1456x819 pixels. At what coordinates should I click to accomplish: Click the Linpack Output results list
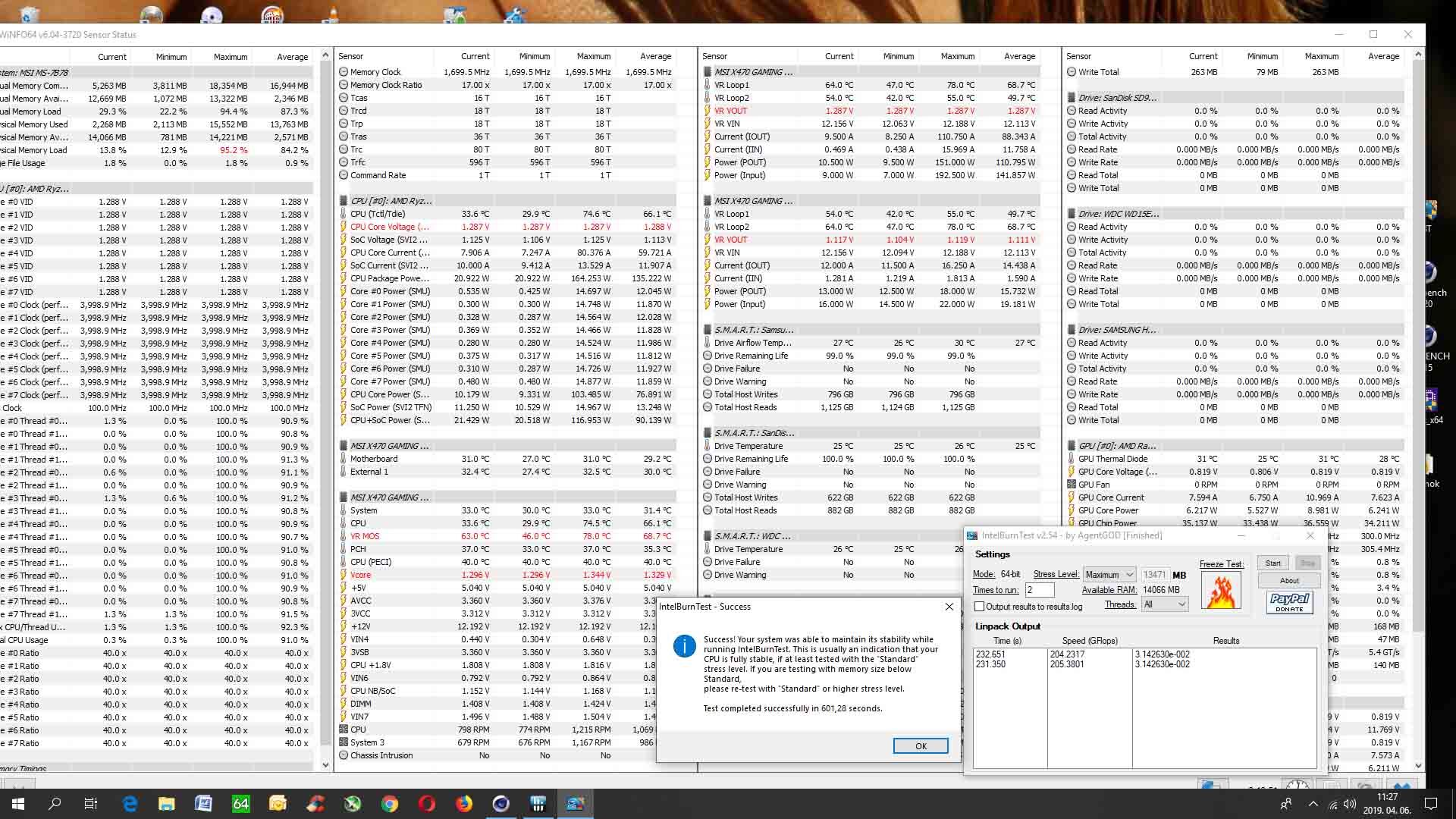tap(1146, 708)
